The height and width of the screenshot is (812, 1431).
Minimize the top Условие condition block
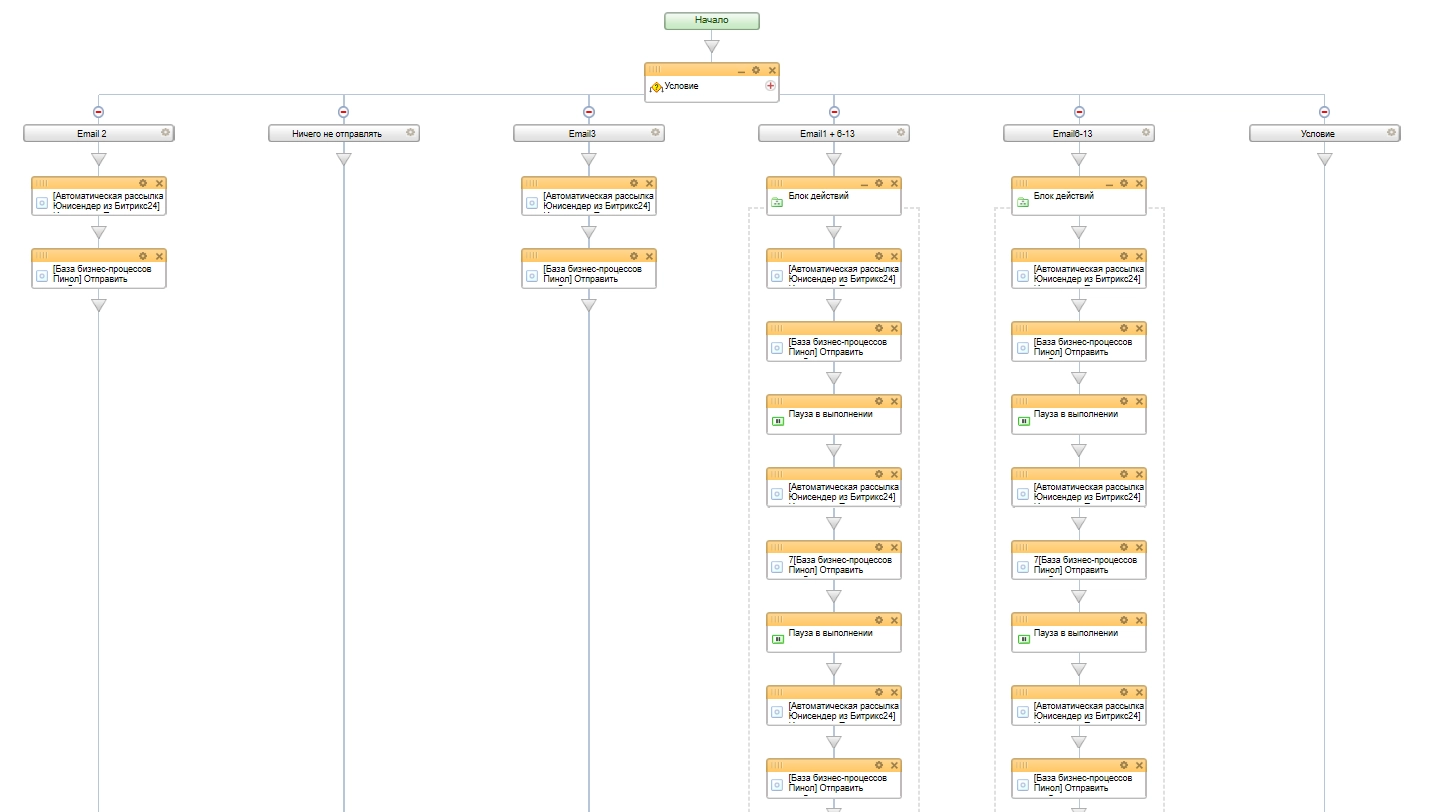pos(741,70)
